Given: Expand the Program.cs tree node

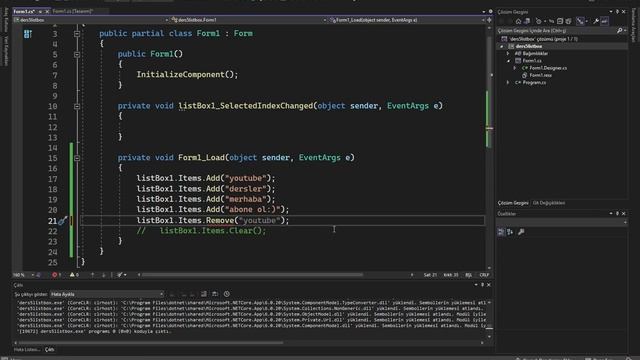Looking at the screenshot, I should click(x=508, y=82).
